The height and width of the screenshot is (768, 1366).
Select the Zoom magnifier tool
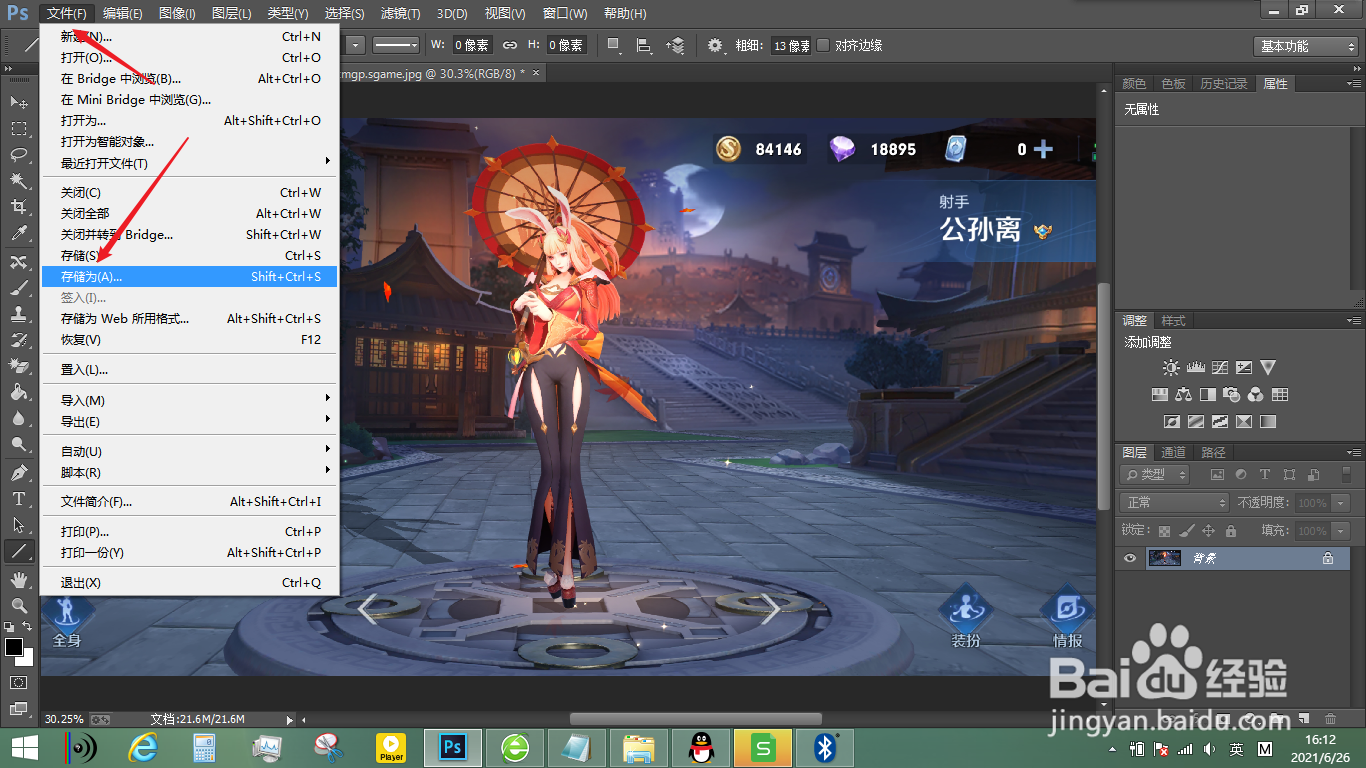click(x=18, y=606)
